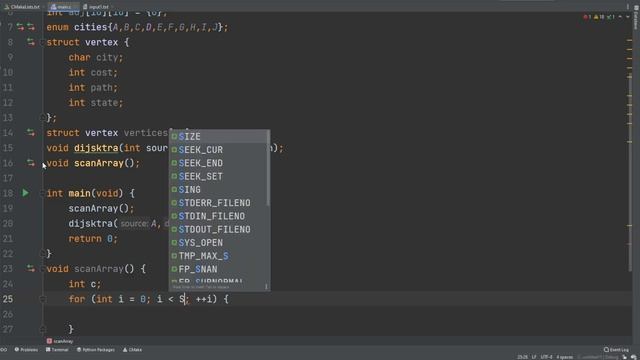640x360 pixels.
Task: Run main using the green gutter arrow
Action: (x=25, y=193)
